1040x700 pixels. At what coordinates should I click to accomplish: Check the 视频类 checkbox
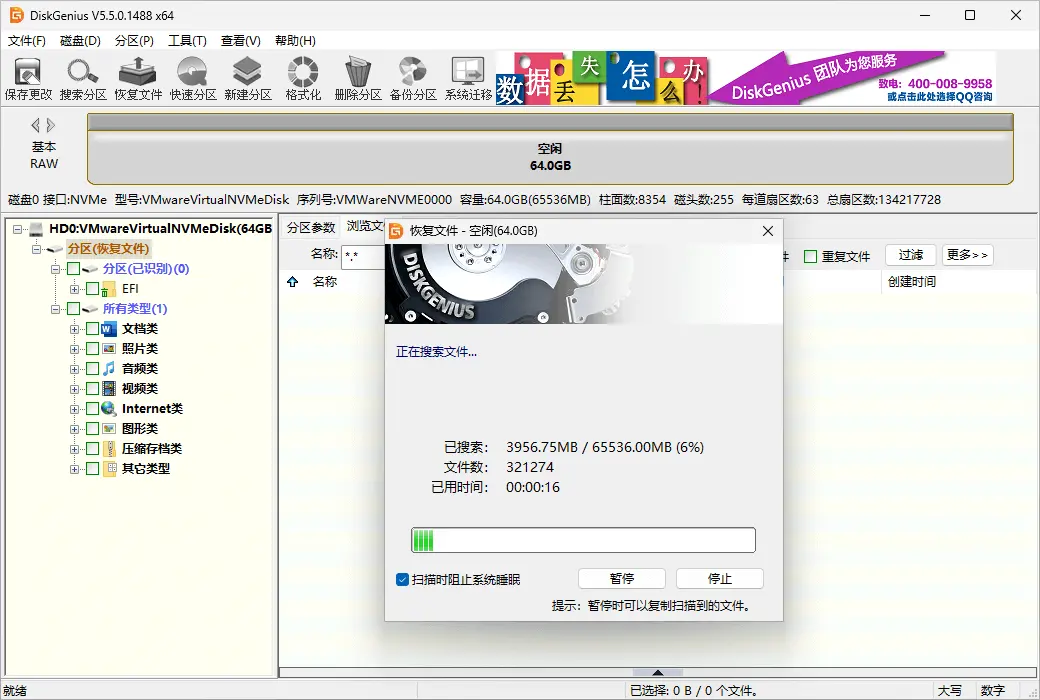(93, 389)
